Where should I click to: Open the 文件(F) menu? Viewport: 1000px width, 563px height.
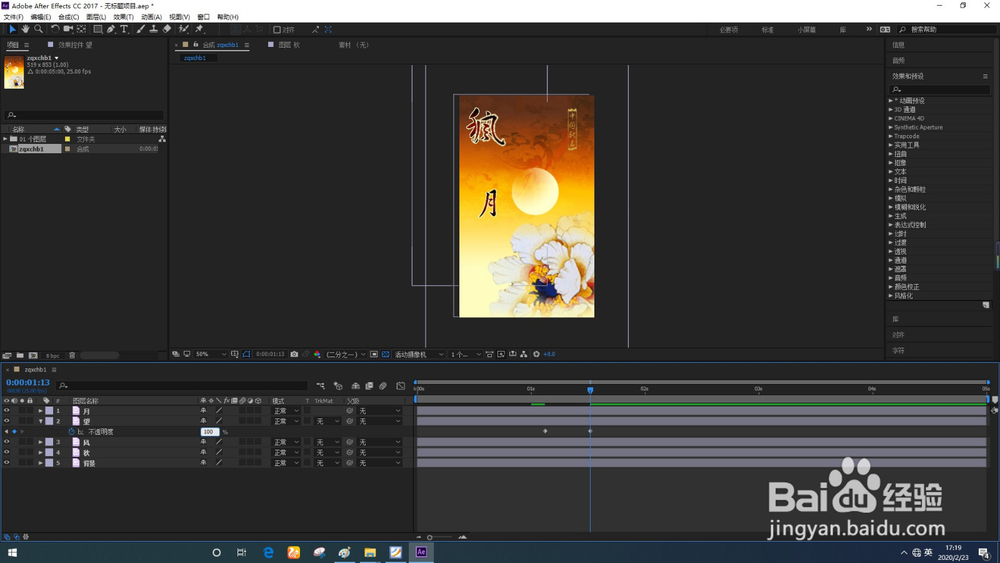tap(13, 17)
